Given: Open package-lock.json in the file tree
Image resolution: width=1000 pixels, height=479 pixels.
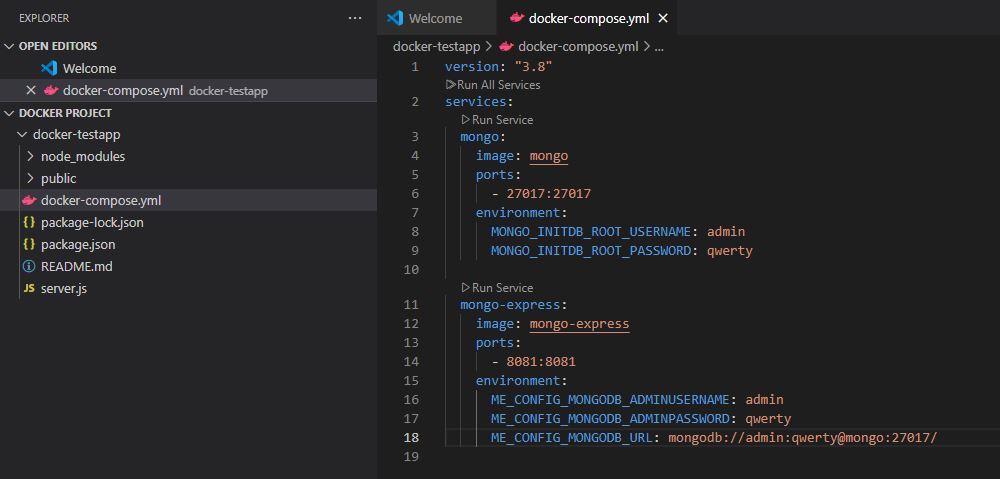Looking at the screenshot, I should pos(92,223).
